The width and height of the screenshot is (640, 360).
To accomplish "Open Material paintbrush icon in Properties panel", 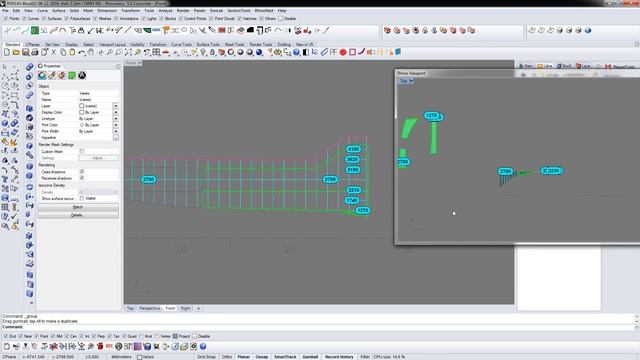I will (52, 76).
